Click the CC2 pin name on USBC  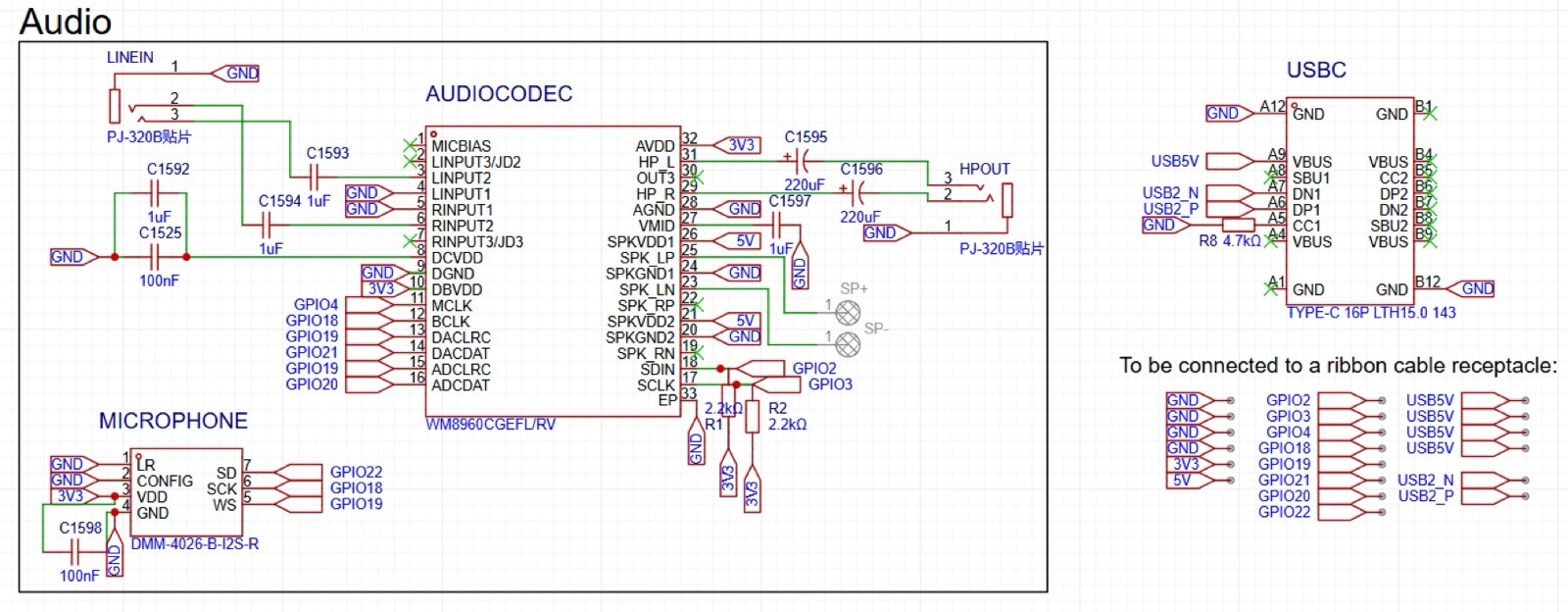pos(1394,178)
